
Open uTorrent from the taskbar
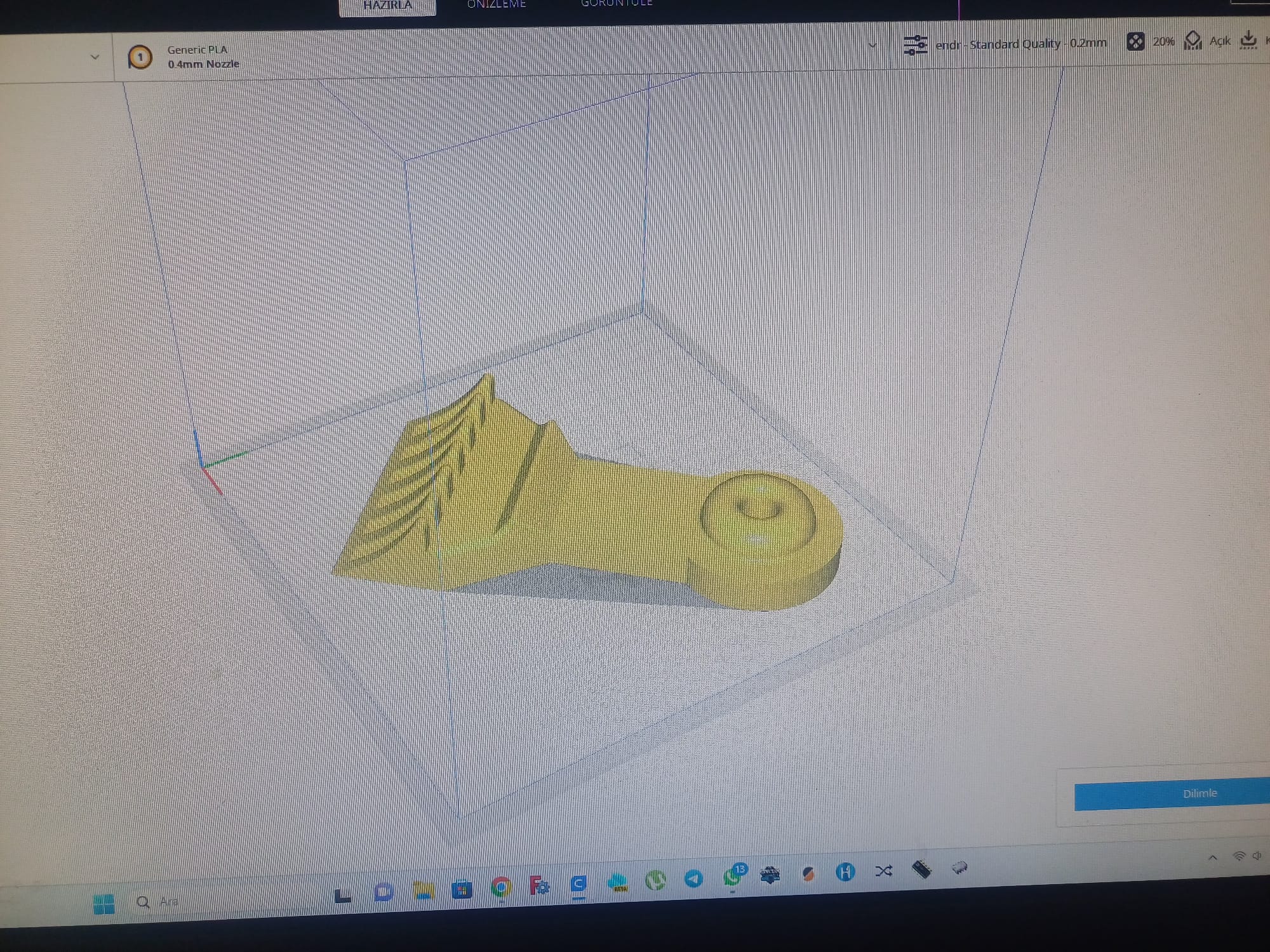tap(655, 880)
